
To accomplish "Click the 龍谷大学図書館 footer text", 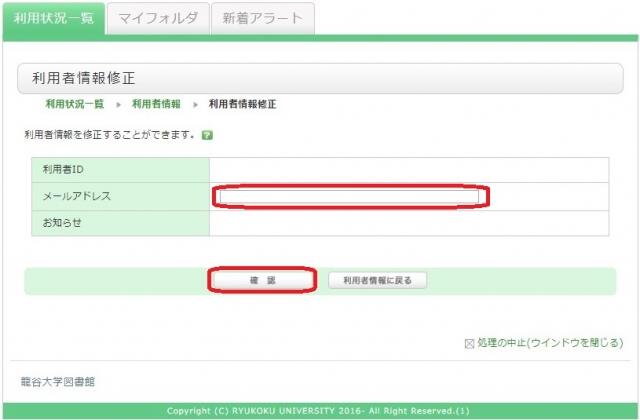I will click(58, 381).
